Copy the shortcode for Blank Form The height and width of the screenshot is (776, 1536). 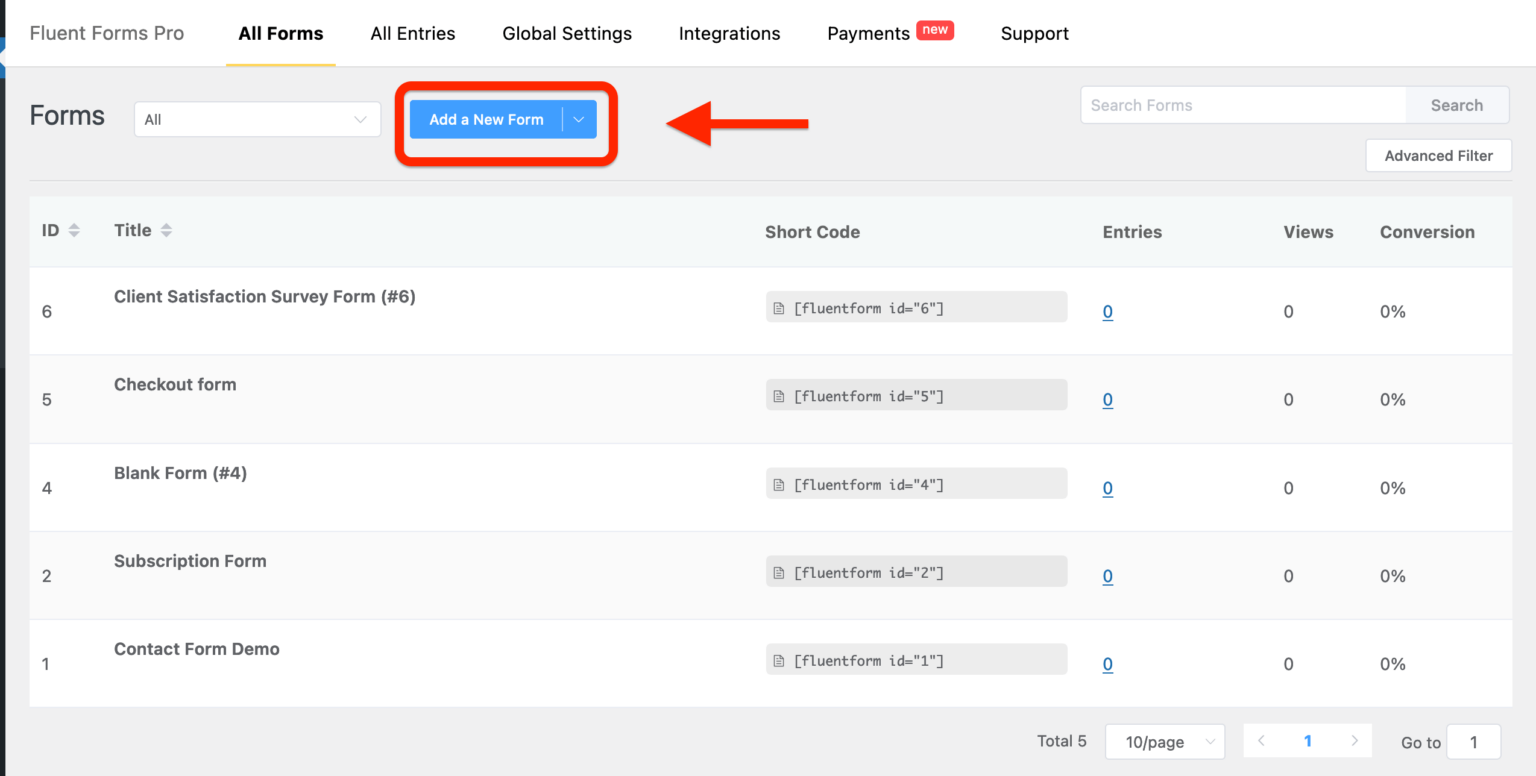click(916, 483)
